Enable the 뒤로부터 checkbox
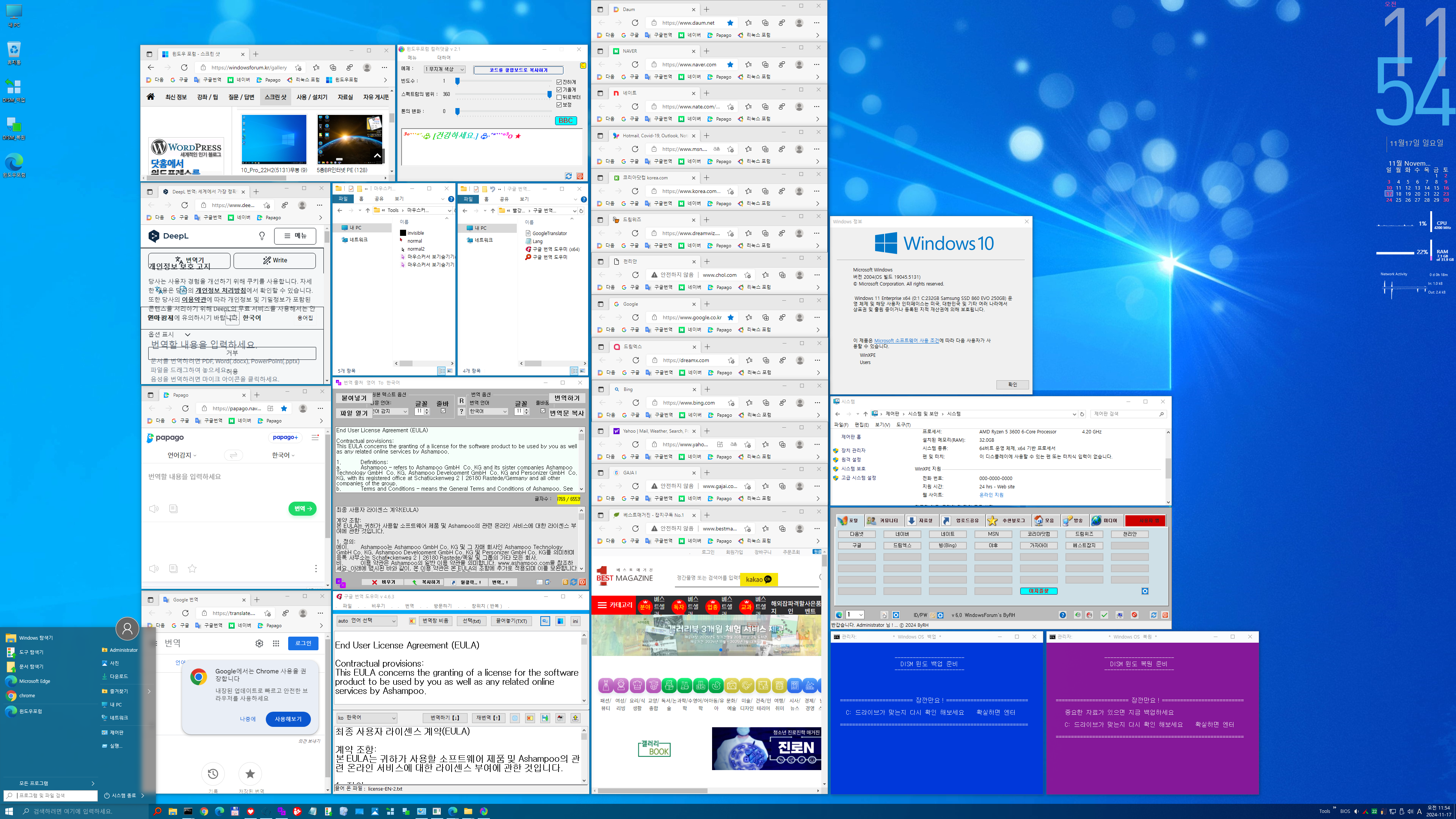 pyautogui.click(x=559, y=97)
